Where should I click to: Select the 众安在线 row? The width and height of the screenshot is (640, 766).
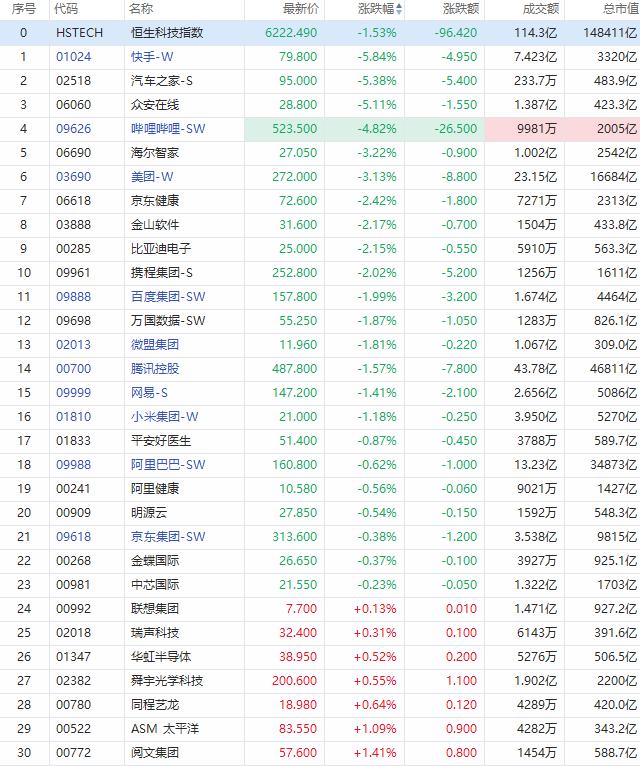point(320,105)
